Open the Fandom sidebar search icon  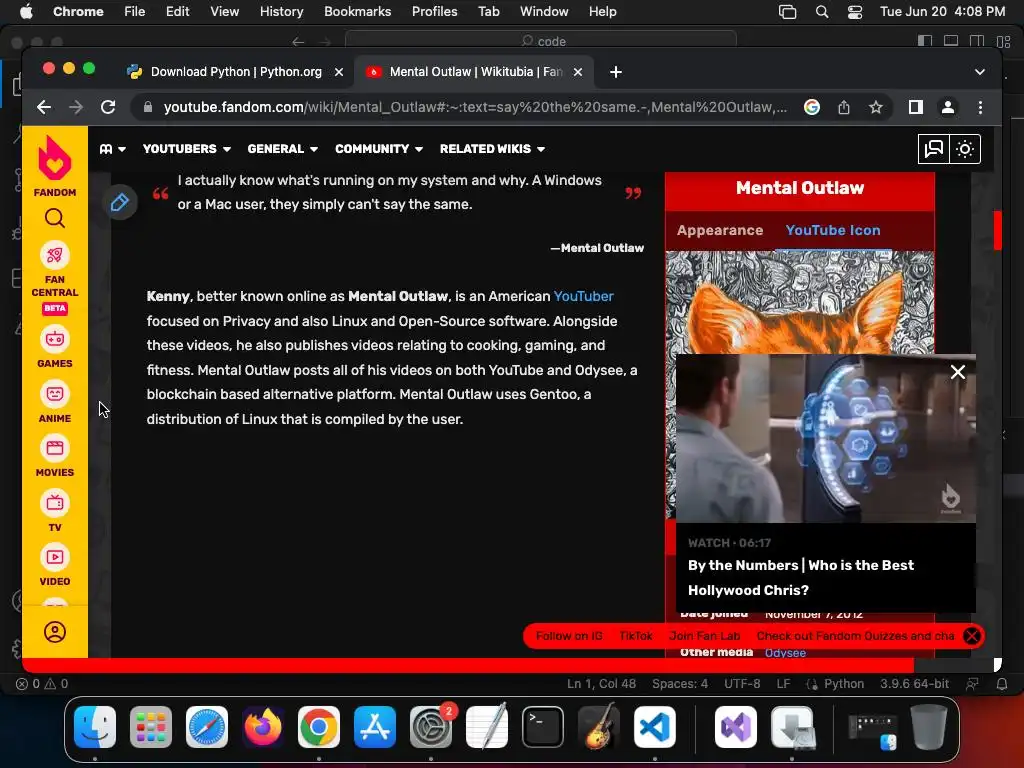pos(55,218)
